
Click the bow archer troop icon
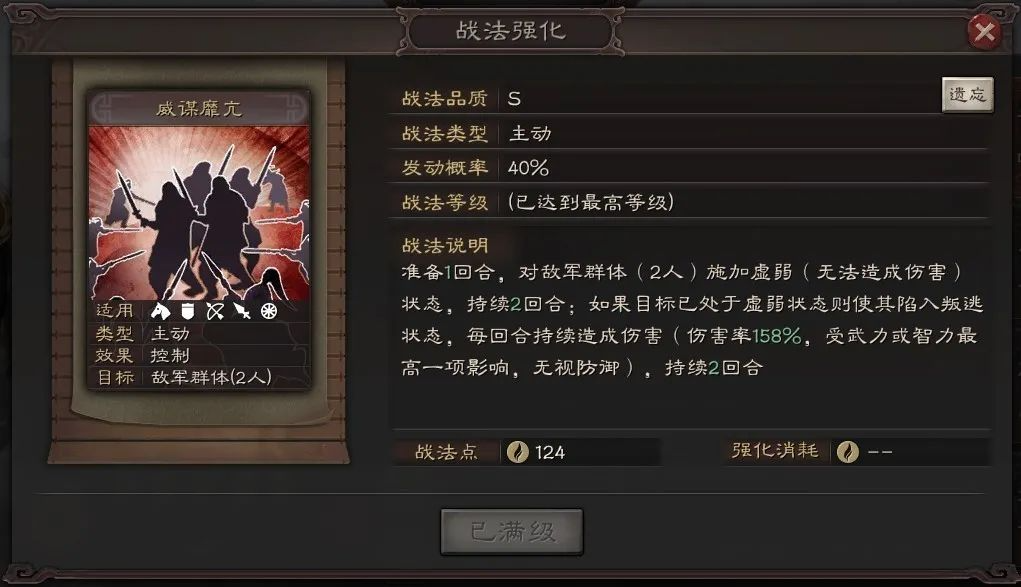pyautogui.click(x=215, y=311)
